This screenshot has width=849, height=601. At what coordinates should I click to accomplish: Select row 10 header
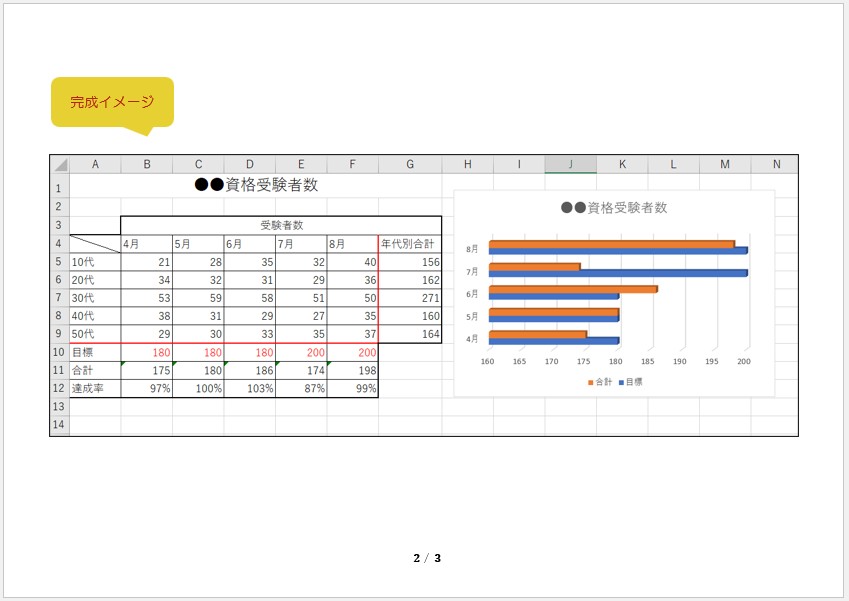point(59,352)
